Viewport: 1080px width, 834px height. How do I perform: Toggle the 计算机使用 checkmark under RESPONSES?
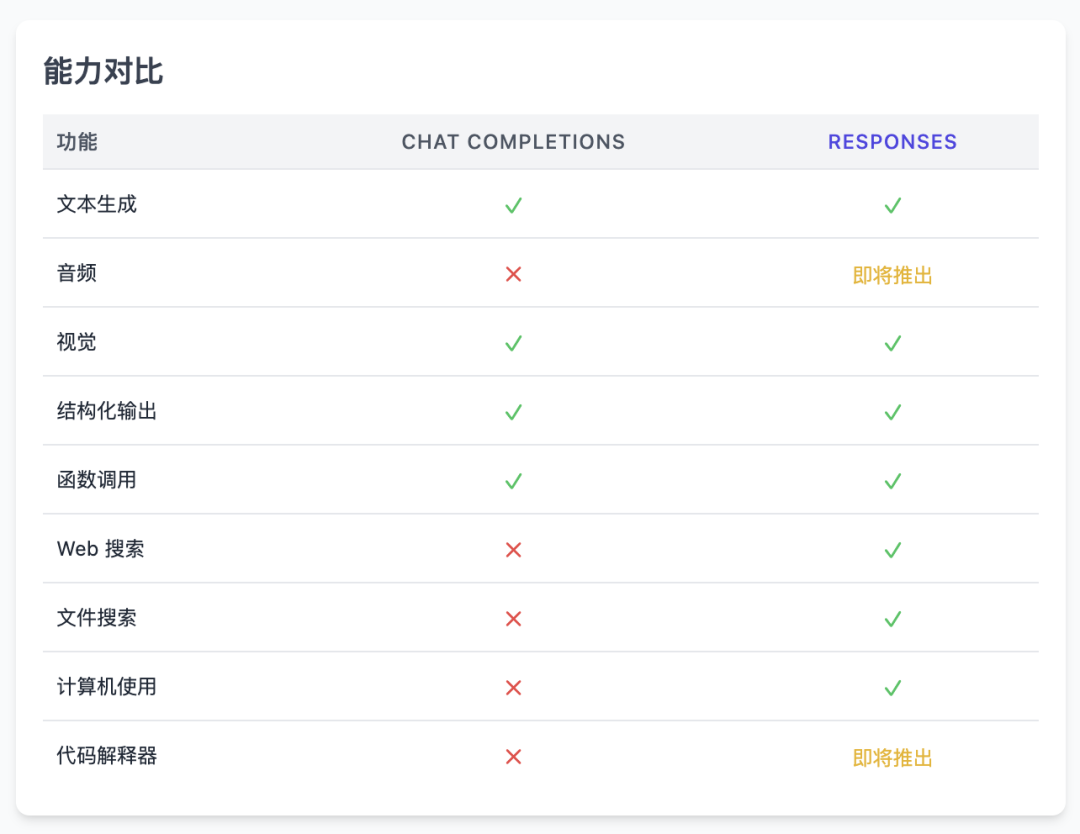click(x=892, y=687)
